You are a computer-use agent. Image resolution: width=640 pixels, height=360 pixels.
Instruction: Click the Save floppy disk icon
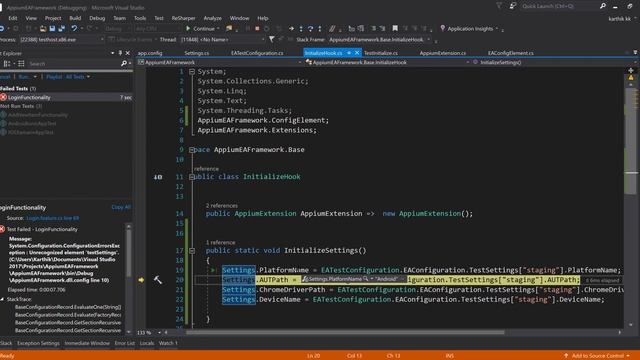click(52, 29)
